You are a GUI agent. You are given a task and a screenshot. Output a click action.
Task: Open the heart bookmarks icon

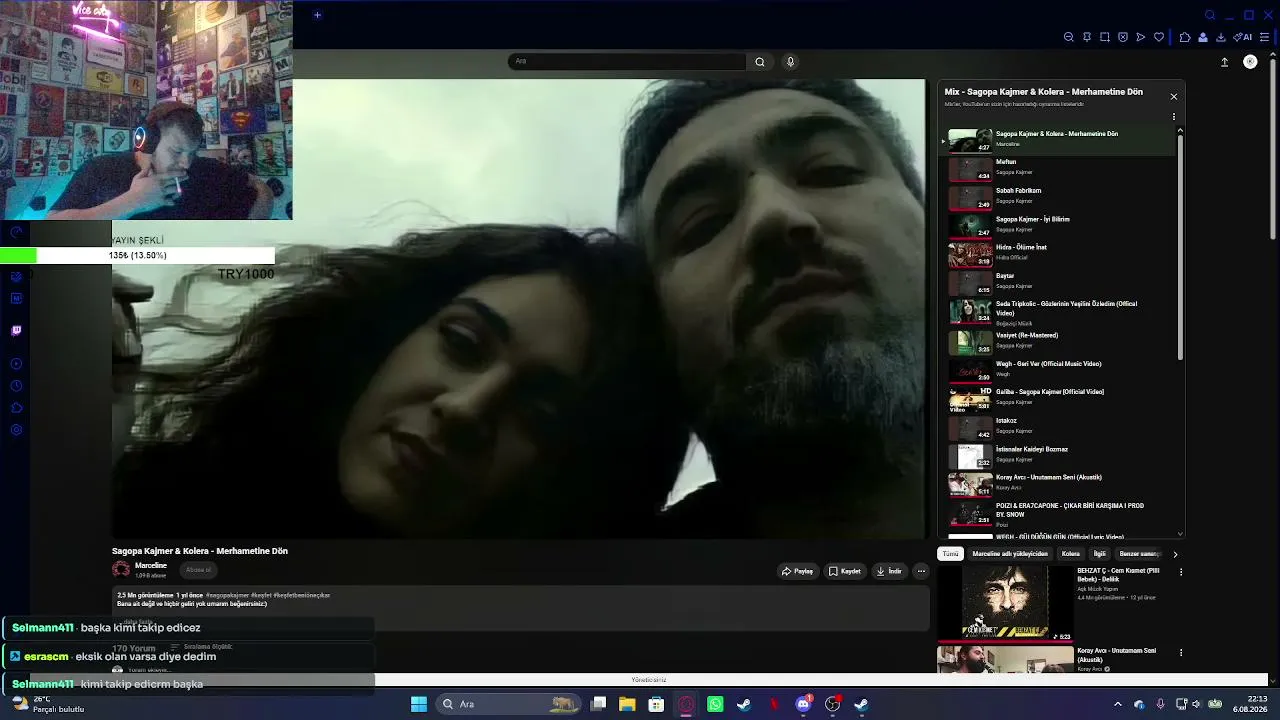click(1159, 37)
